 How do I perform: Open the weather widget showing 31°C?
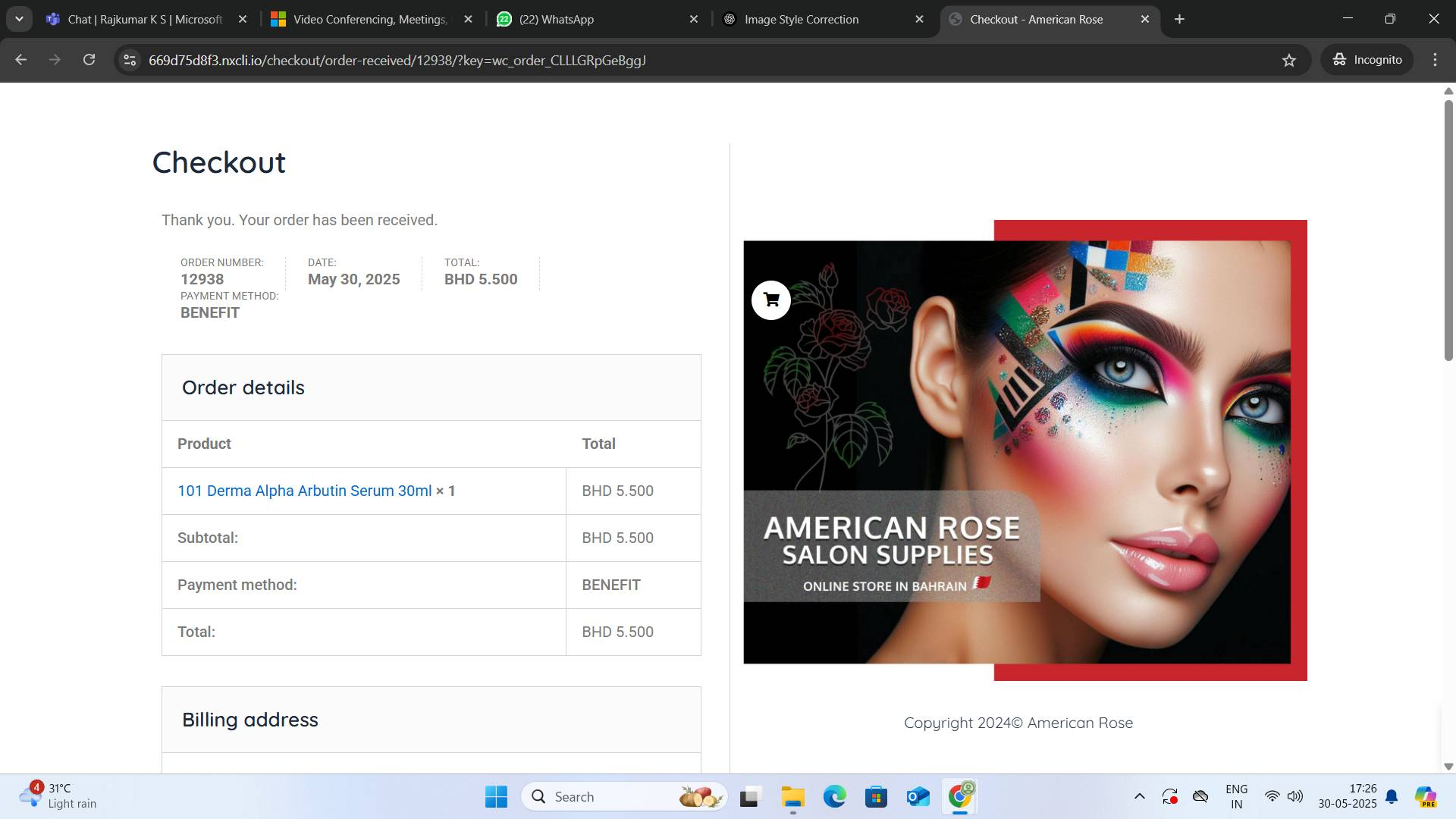coord(58,796)
